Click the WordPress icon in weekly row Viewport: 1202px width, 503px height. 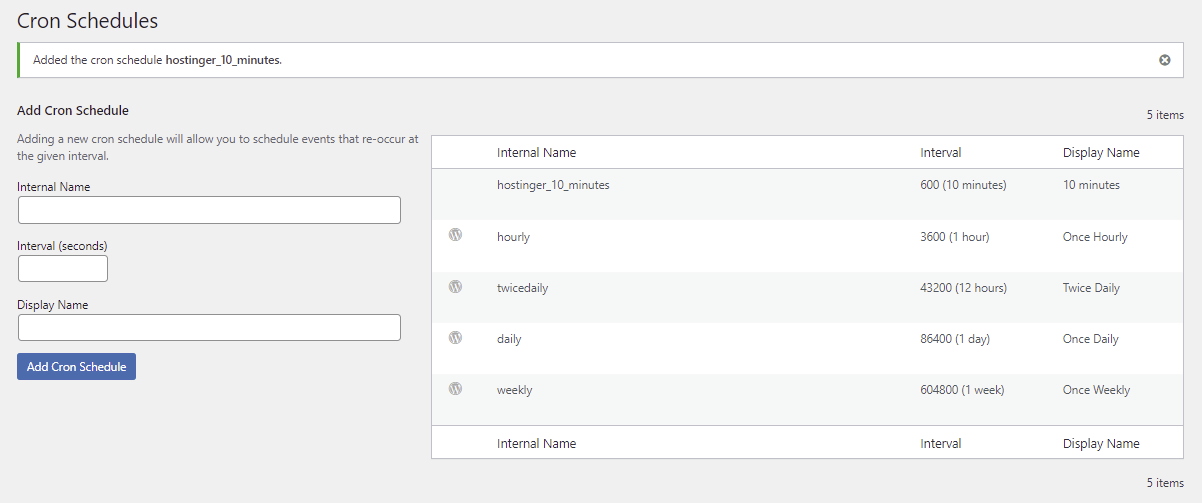point(455,389)
